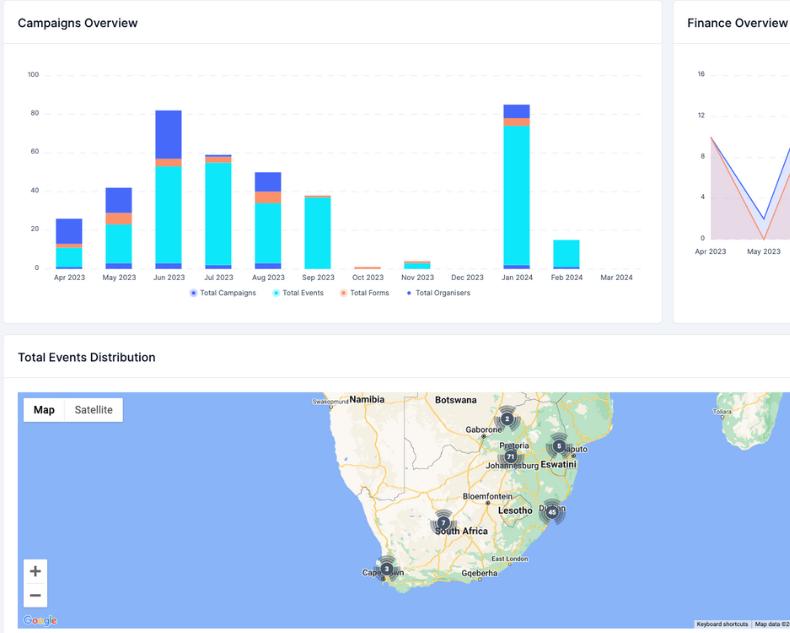Toggle the Total Organisers legend series
Screen dimensions: 790x633
(x=437, y=293)
